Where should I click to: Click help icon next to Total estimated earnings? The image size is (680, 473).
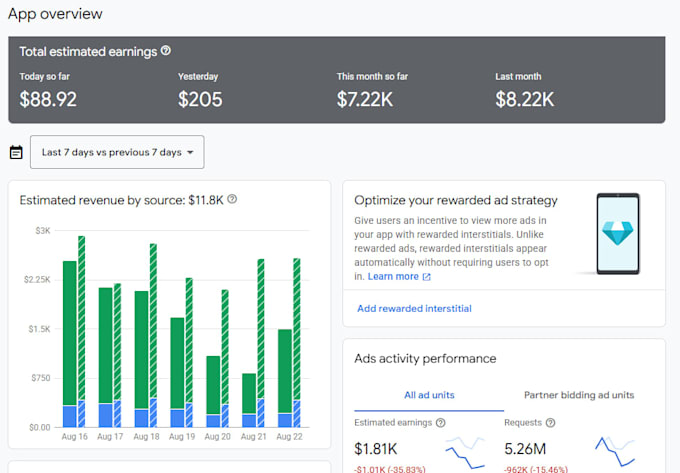(x=166, y=51)
